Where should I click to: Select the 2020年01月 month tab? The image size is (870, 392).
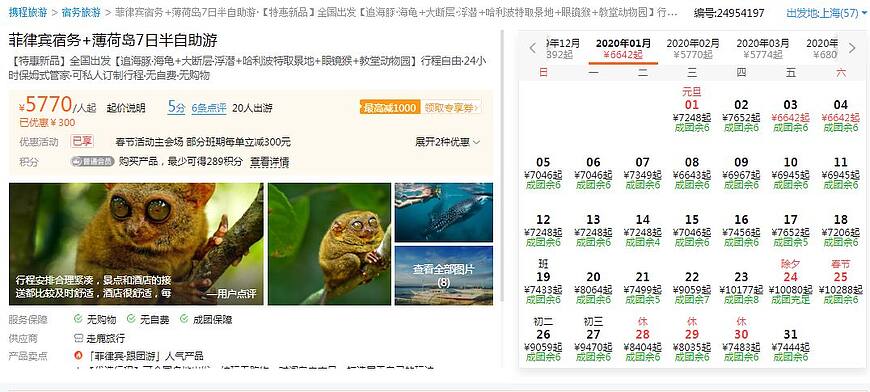click(623, 49)
